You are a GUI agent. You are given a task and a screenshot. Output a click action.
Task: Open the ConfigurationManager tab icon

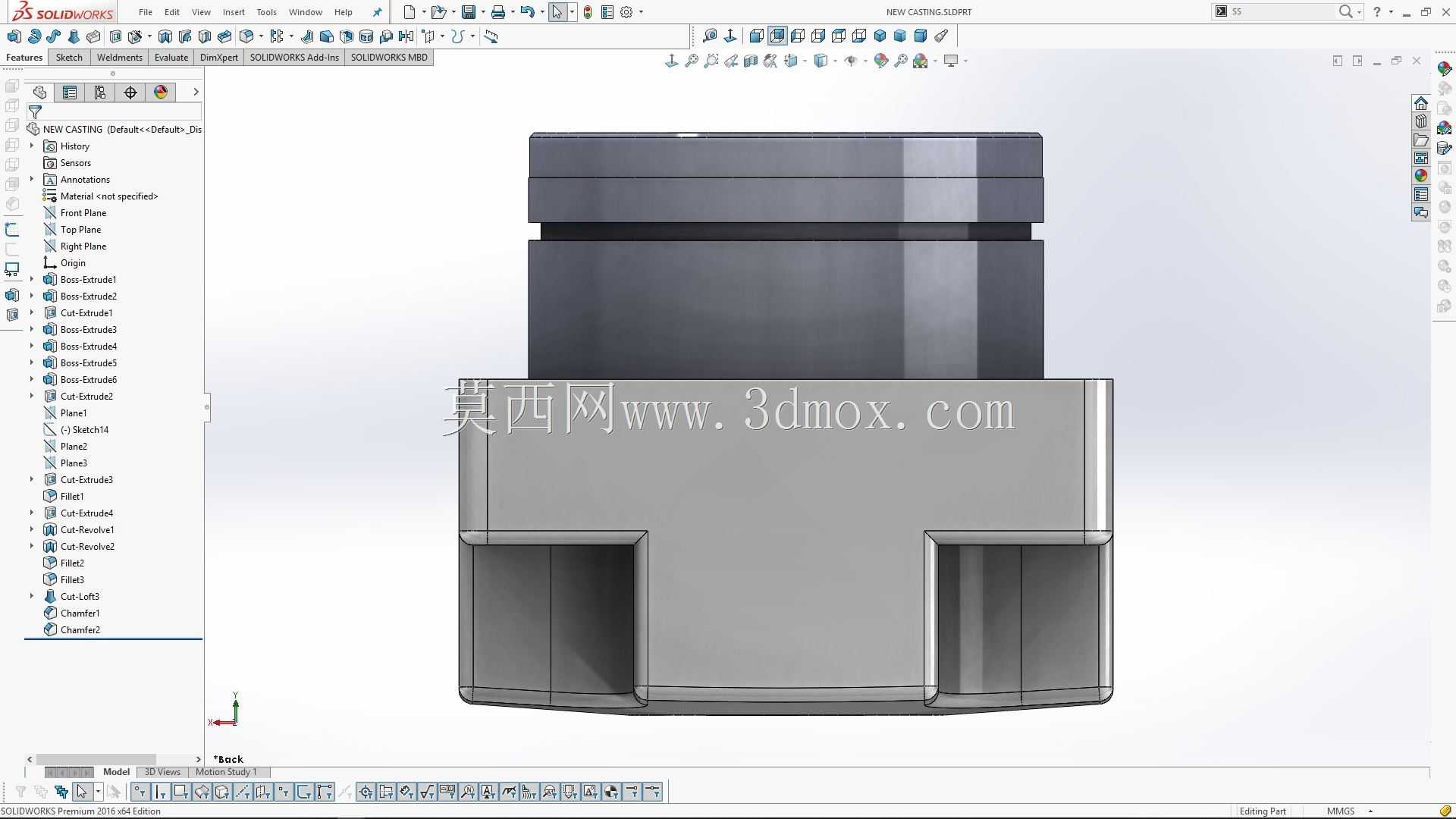[x=100, y=93]
